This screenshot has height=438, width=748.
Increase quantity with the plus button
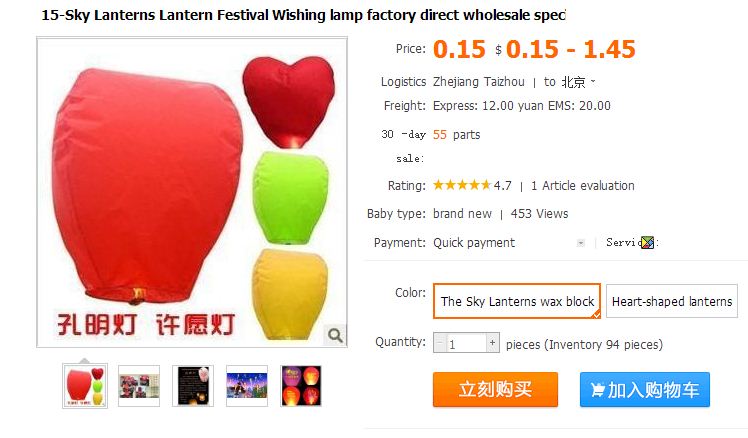coord(492,343)
